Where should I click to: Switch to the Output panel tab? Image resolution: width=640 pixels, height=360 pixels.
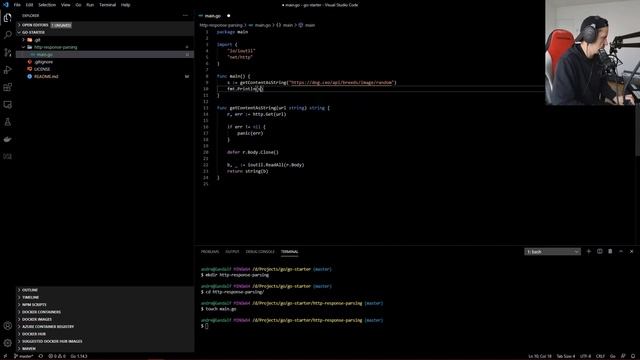[x=232, y=252]
